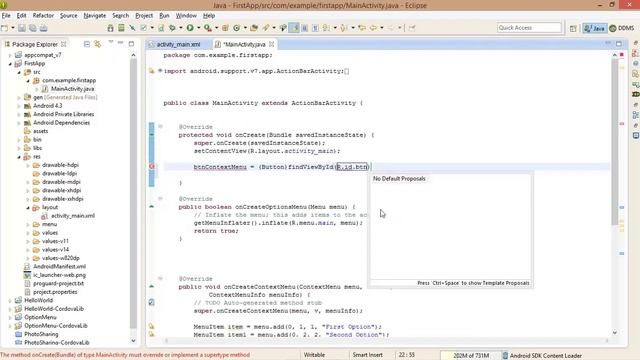Toggle Mark Occurrences highlighted toolbar button
640x360 pixels.
point(293,28)
